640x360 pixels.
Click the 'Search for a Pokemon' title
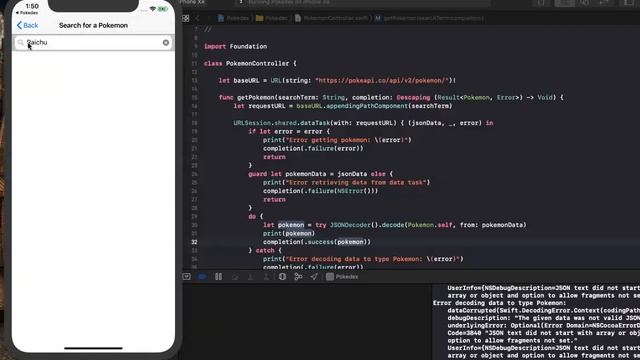coord(93,25)
